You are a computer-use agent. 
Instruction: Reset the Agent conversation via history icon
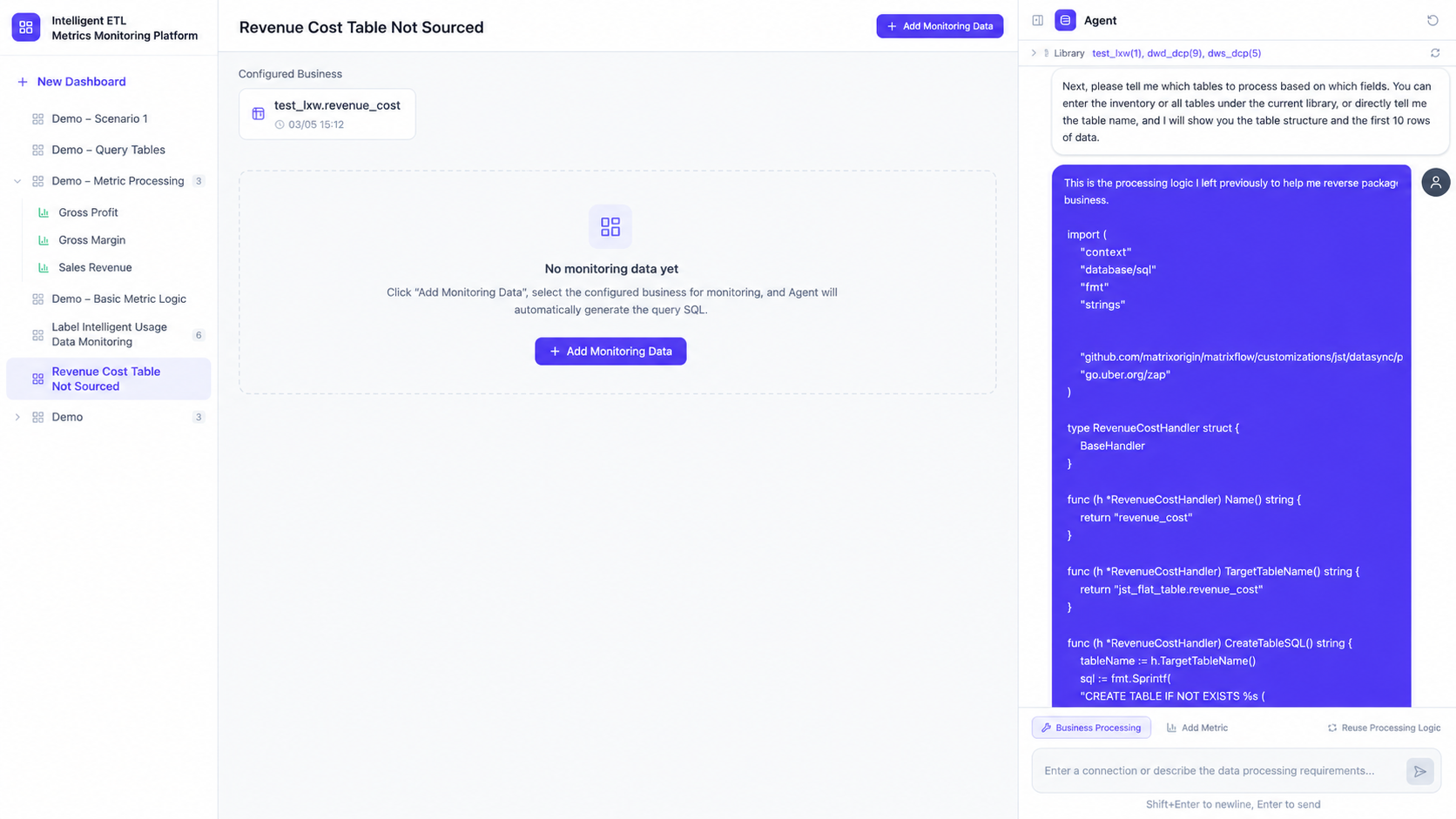(1432, 20)
